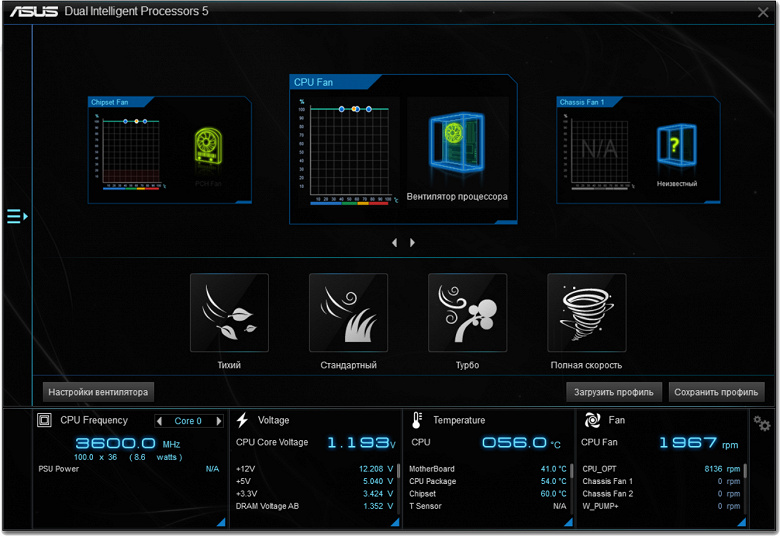Click the green PCH fan icon
The height and width of the screenshot is (536, 780).
point(208,146)
